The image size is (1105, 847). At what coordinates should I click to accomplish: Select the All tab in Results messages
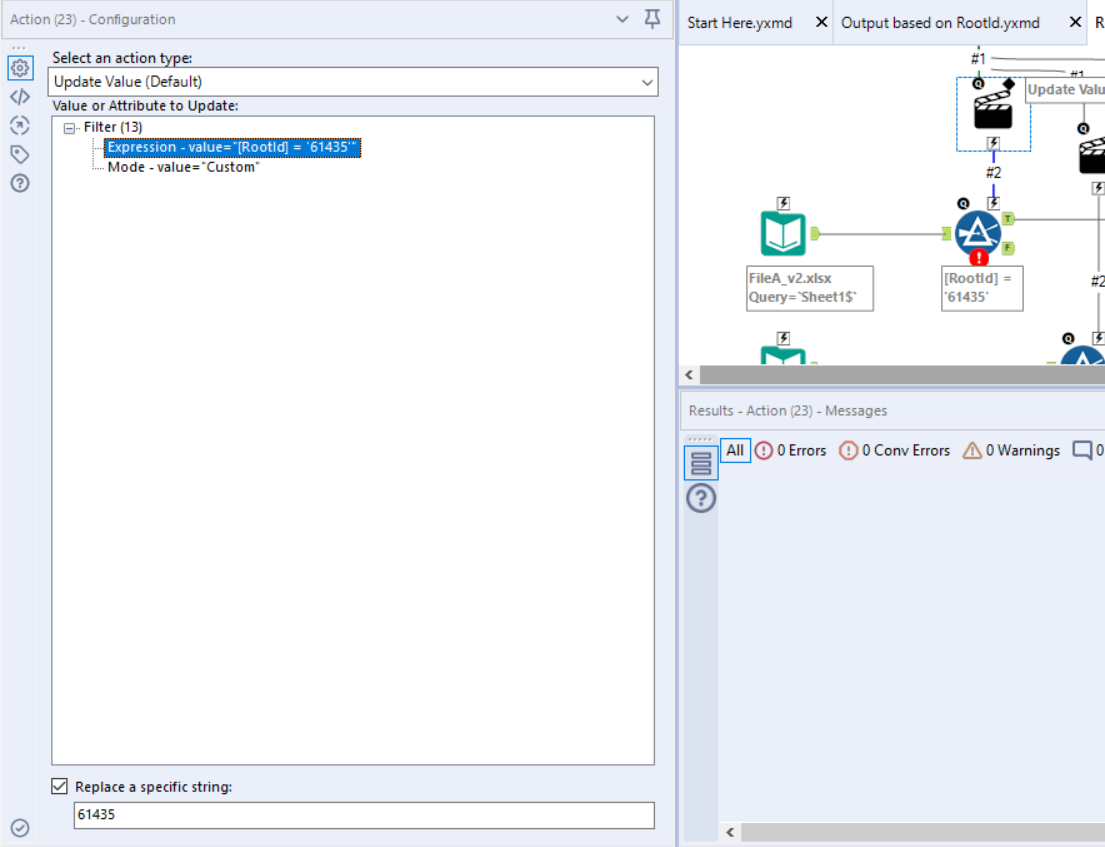(x=735, y=450)
